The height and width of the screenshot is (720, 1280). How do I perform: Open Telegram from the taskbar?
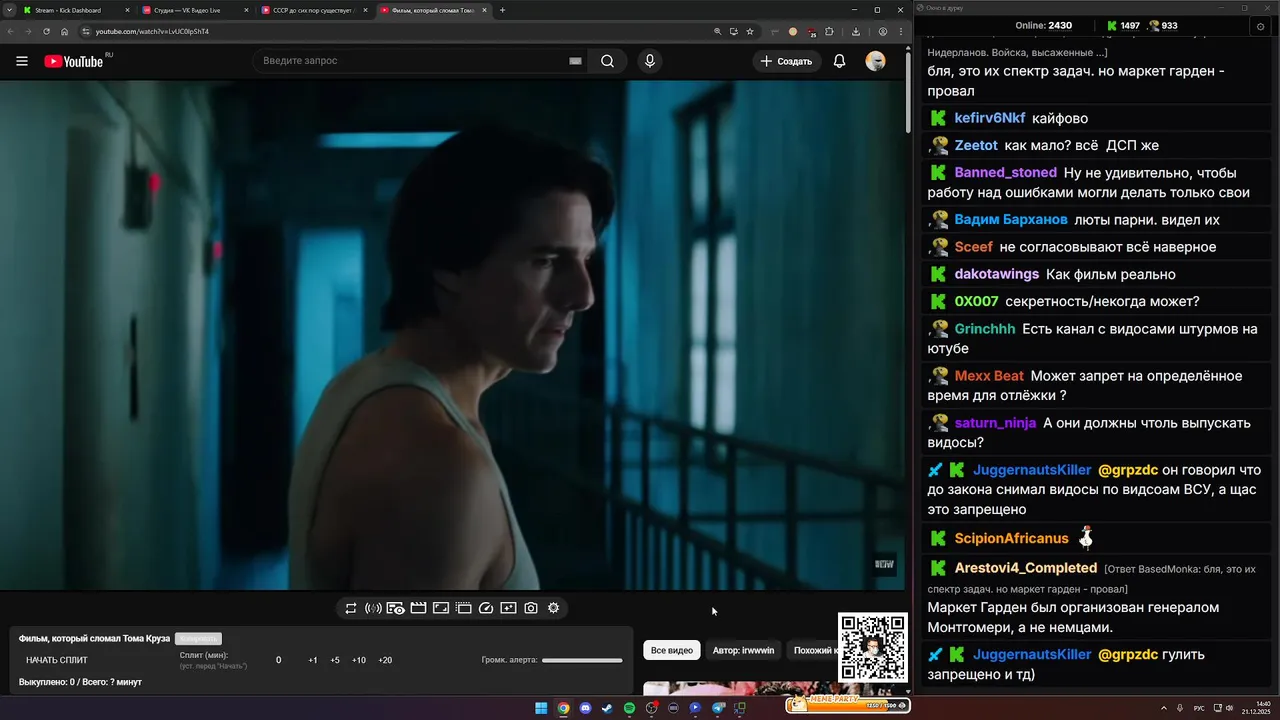pyautogui.click(x=717, y=708)
